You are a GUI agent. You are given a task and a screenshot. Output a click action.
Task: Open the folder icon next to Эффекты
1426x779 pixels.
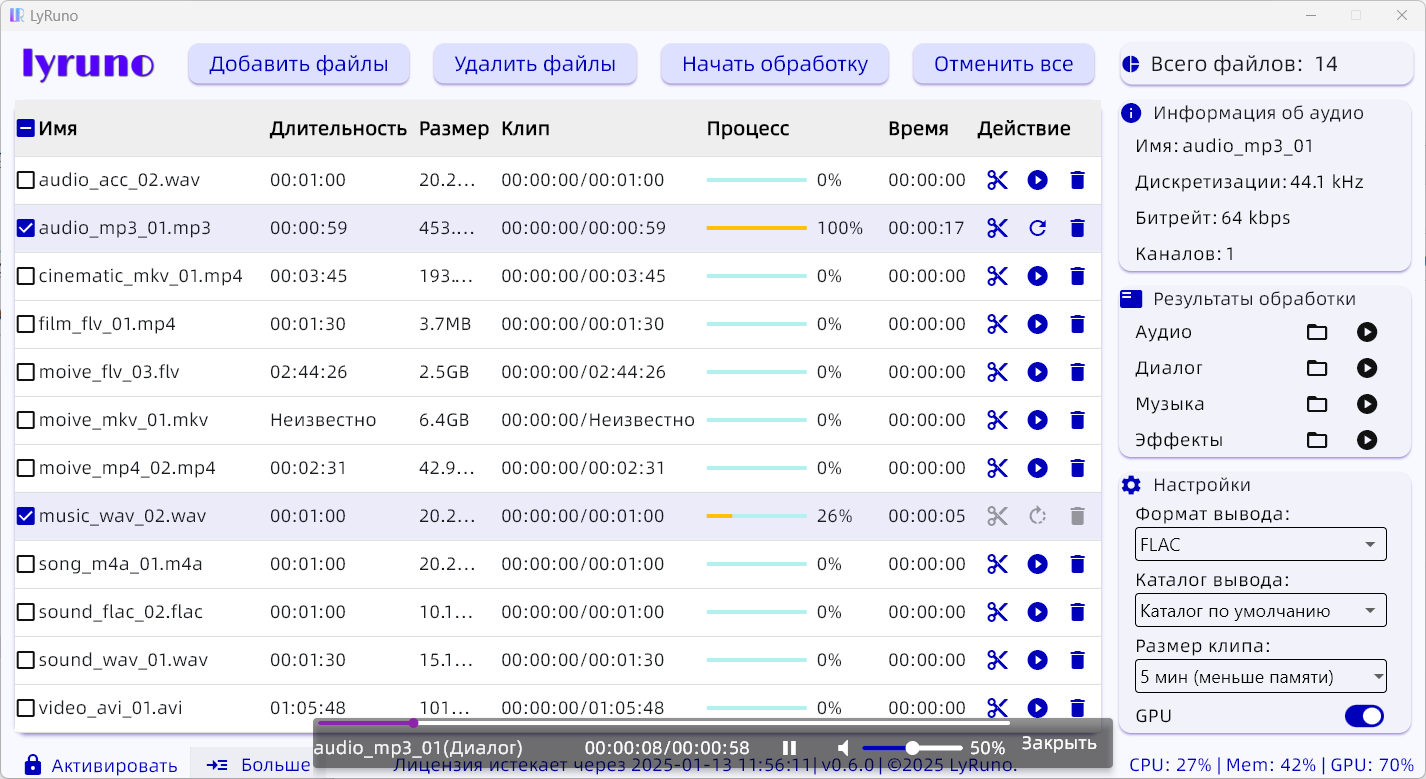point(1316,440)
